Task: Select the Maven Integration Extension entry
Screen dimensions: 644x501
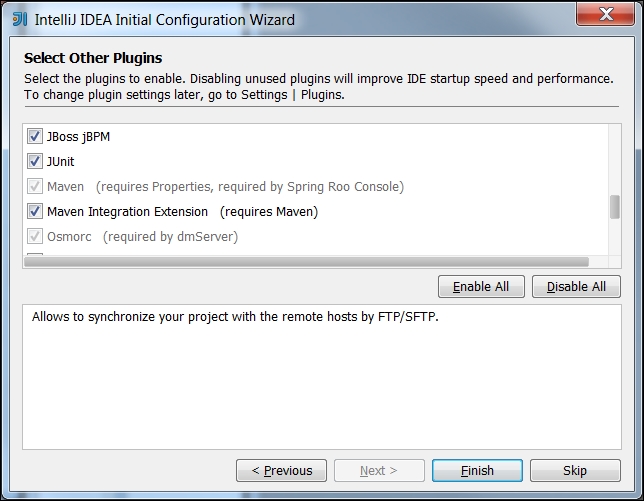Action: [x=127, y=211]
